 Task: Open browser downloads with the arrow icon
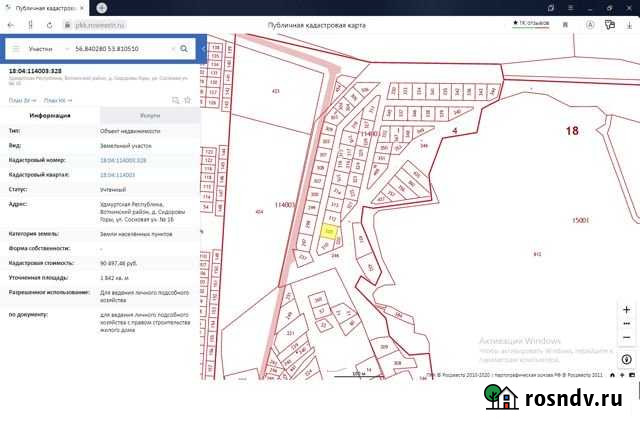[x=629, y=25]
